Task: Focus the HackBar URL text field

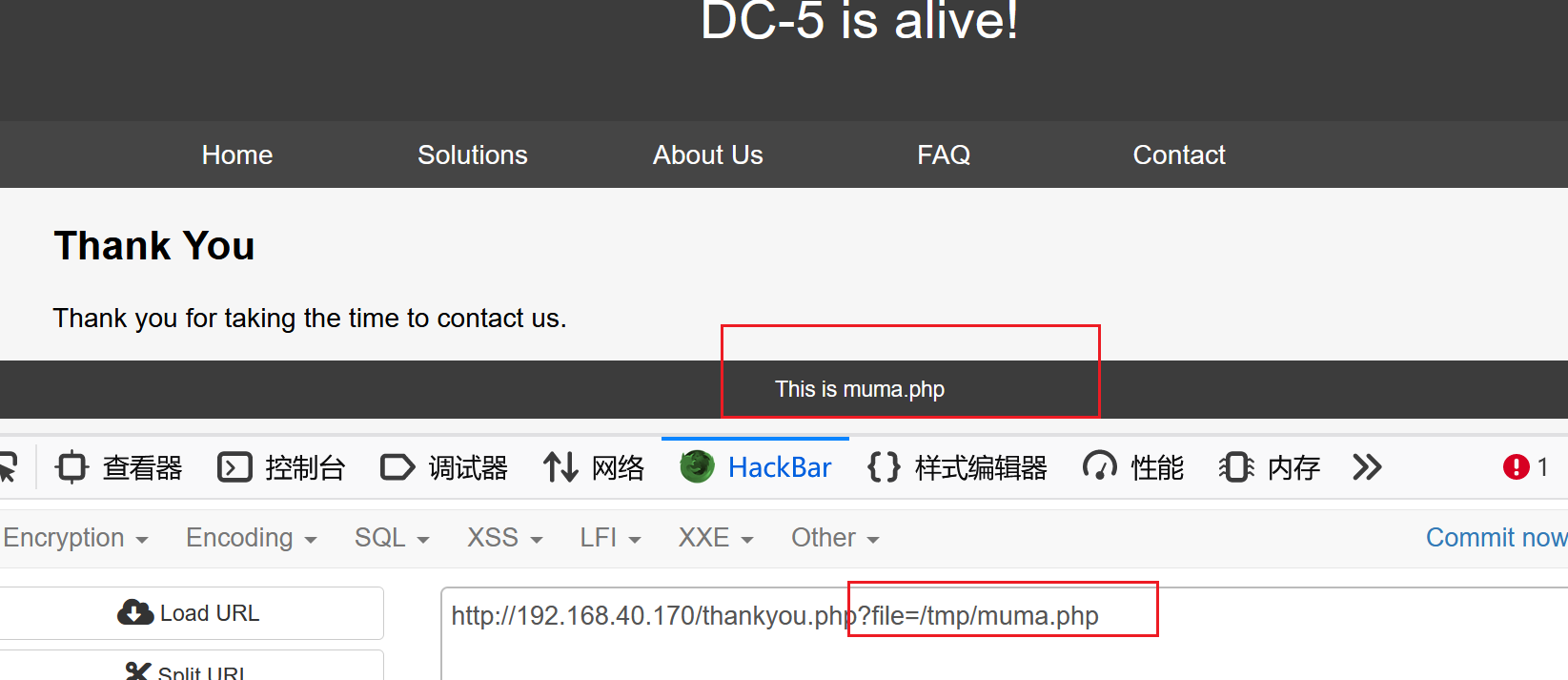Action: point(1005,634)
